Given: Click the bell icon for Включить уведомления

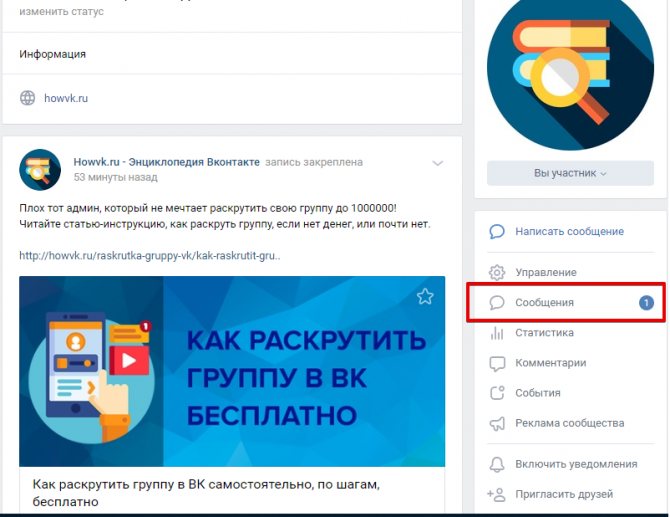Looking at the screenshot, I should click(x=497, y=464).
